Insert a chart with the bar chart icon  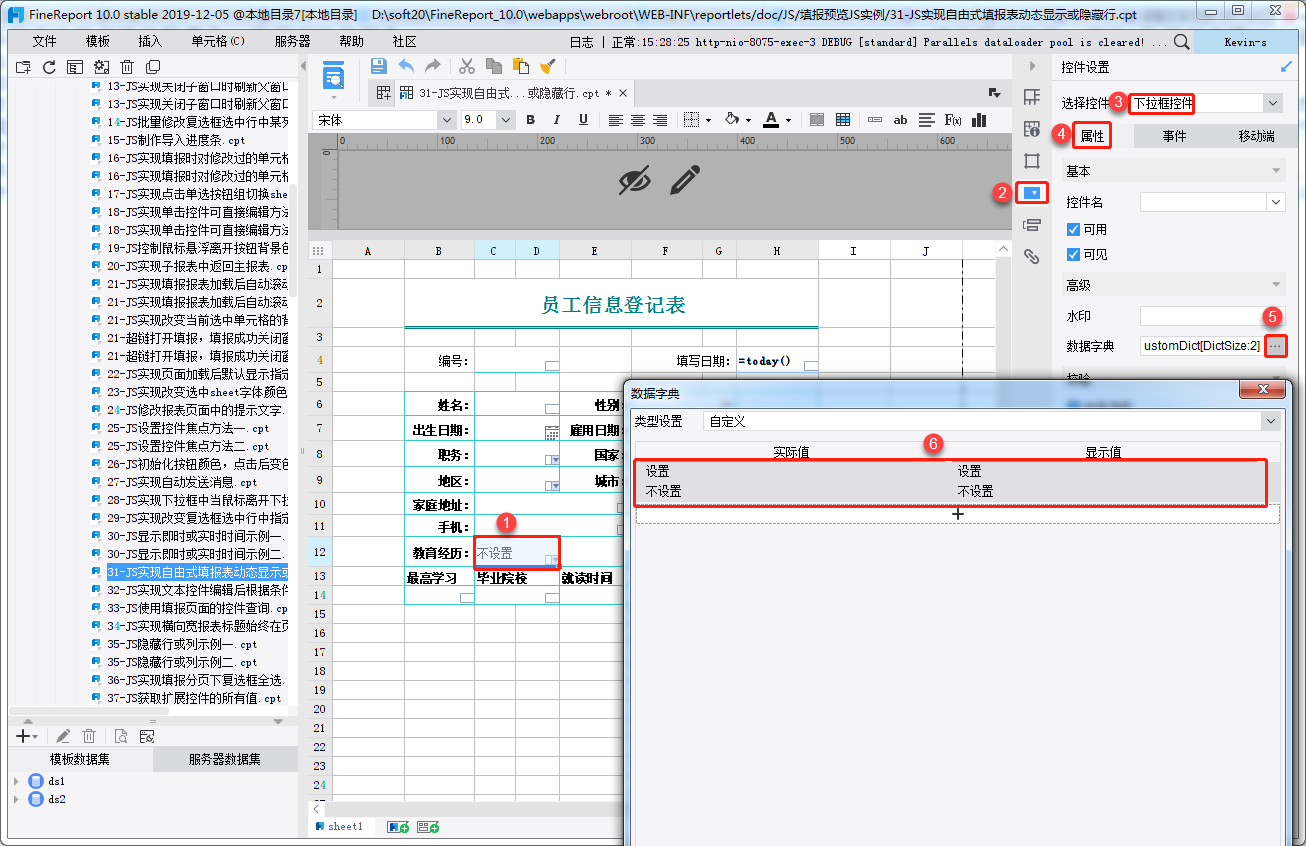tap(978, 120)
